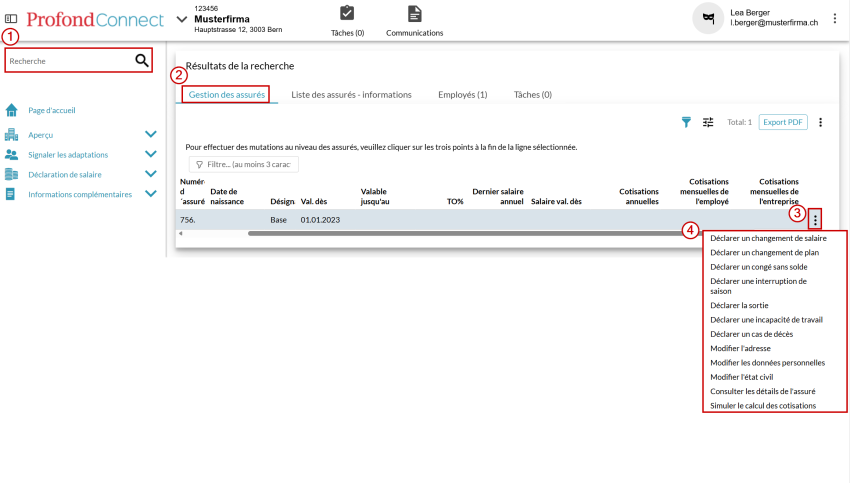Open the Communications document icon
This screenshot has width=850, height=483.
414,14
